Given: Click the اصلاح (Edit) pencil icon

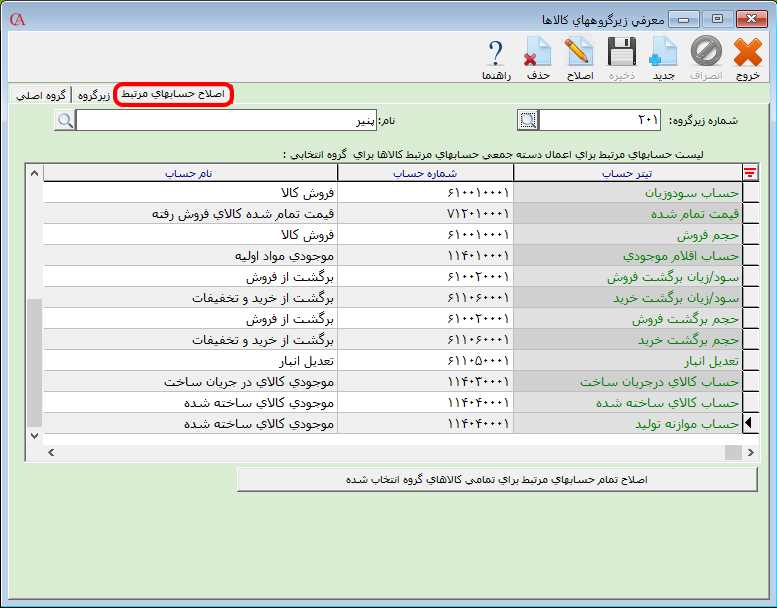Looking at the screenshot, I should coord(580,58).
